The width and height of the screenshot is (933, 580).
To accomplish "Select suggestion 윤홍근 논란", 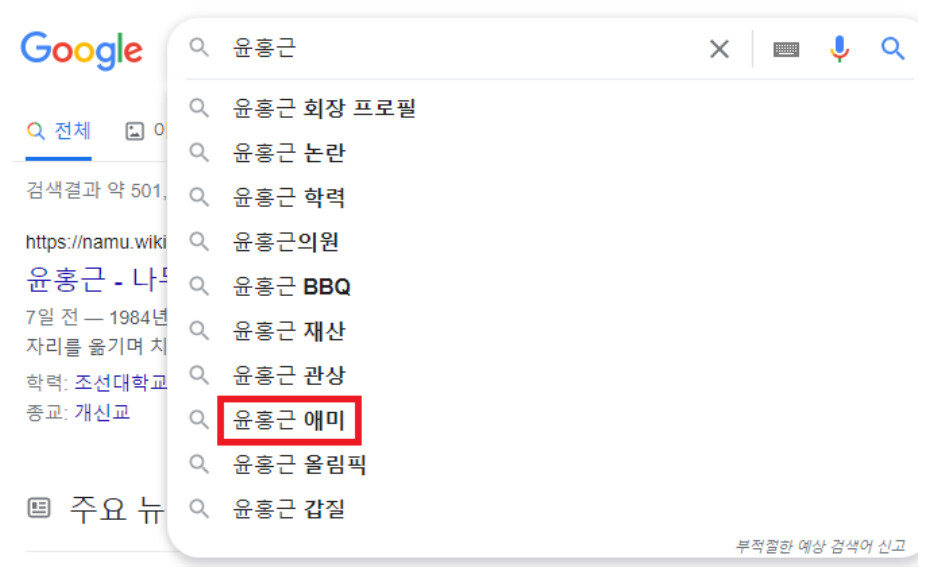I will 289,153.
